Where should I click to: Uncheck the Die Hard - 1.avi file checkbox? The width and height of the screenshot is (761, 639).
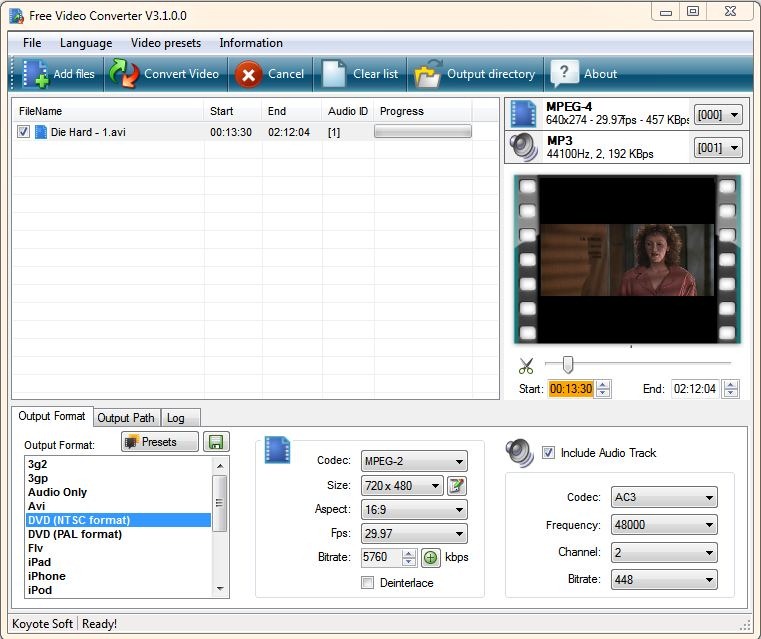tap(24, 132)
